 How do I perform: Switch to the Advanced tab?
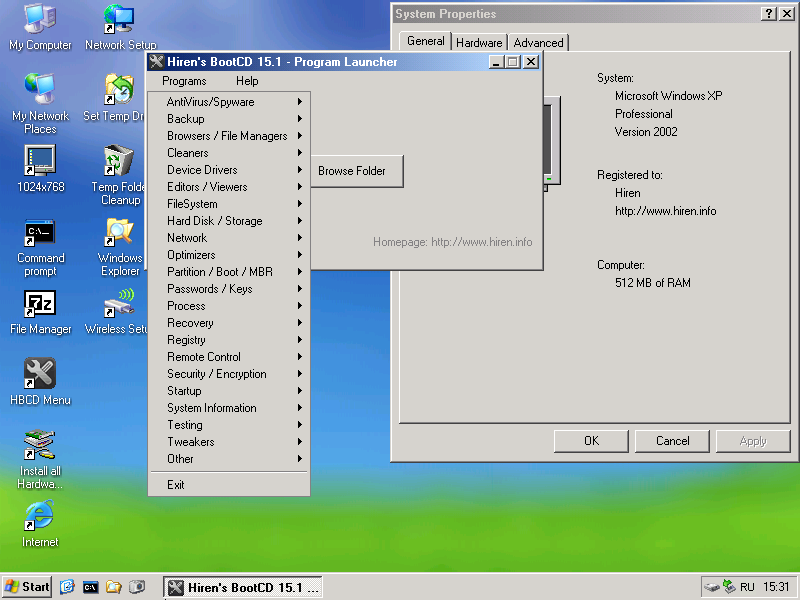(538, 43)
